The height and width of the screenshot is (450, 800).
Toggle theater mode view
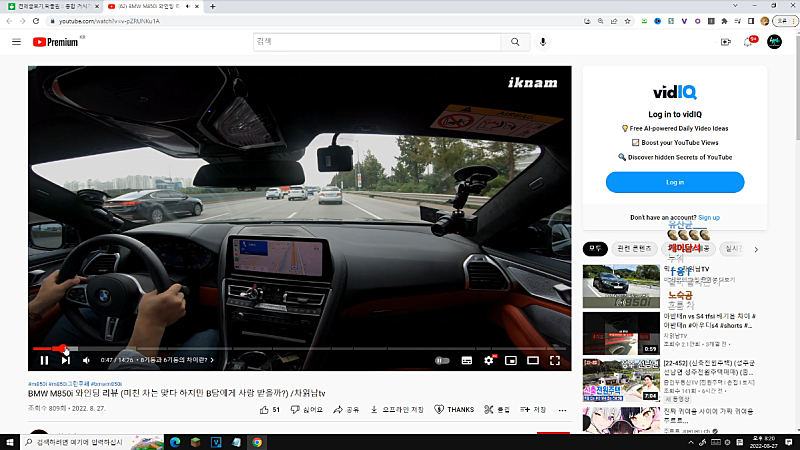coord(533,360)
